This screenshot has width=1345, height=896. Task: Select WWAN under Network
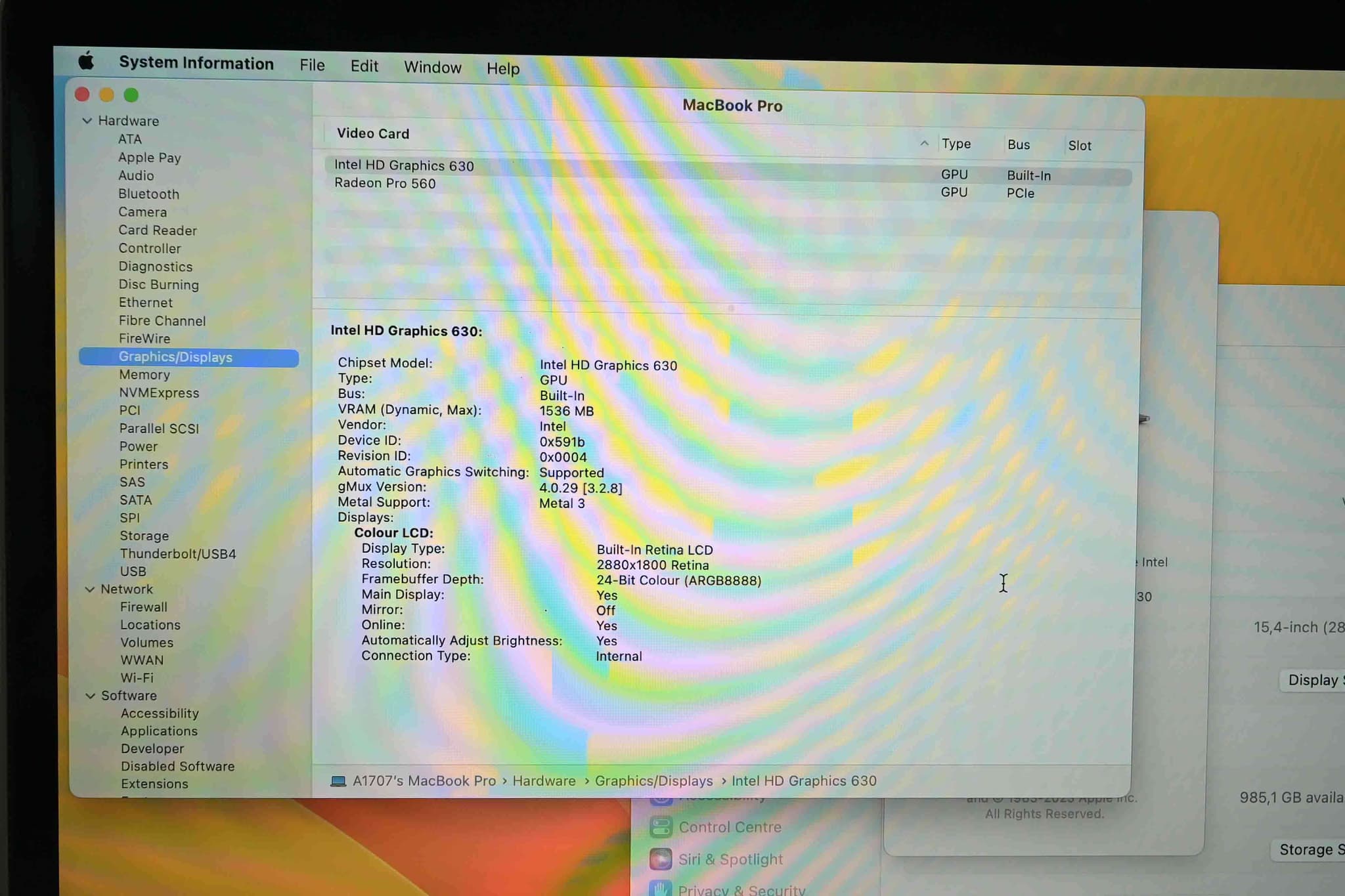pos(142,660)
